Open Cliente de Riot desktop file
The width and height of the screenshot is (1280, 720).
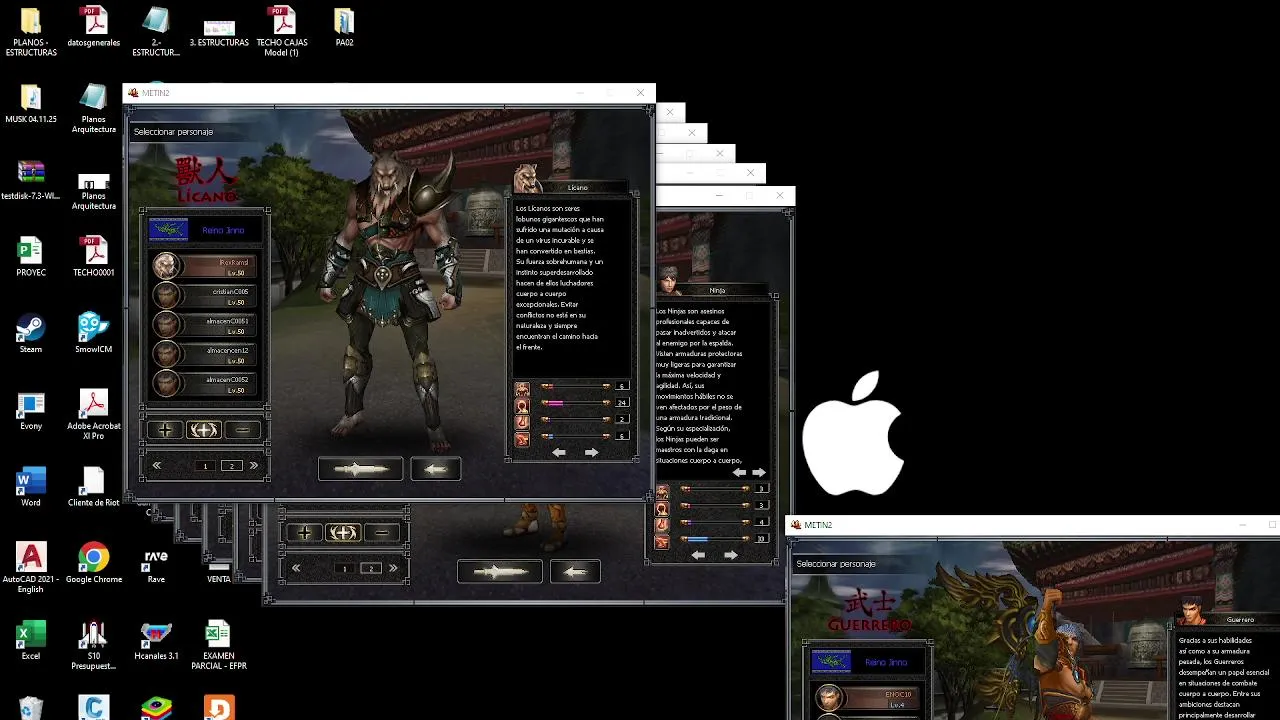pos(93,487)
